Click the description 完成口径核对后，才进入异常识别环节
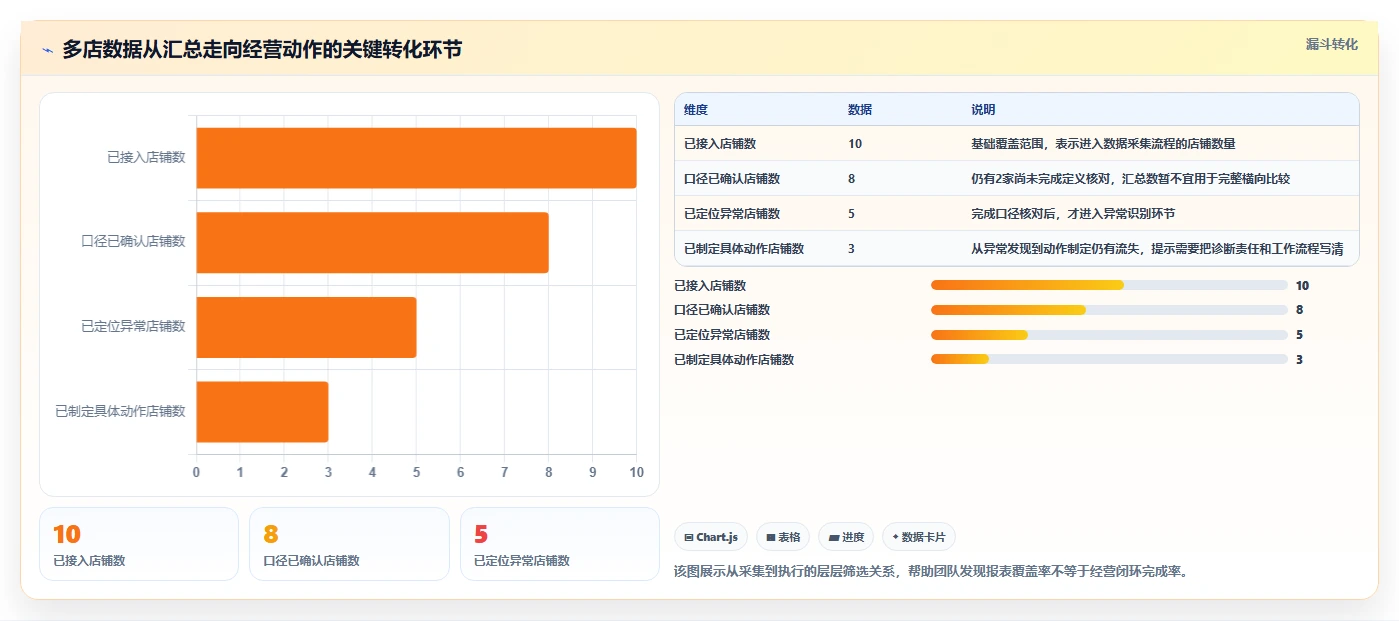 [x=1073, y=214]
